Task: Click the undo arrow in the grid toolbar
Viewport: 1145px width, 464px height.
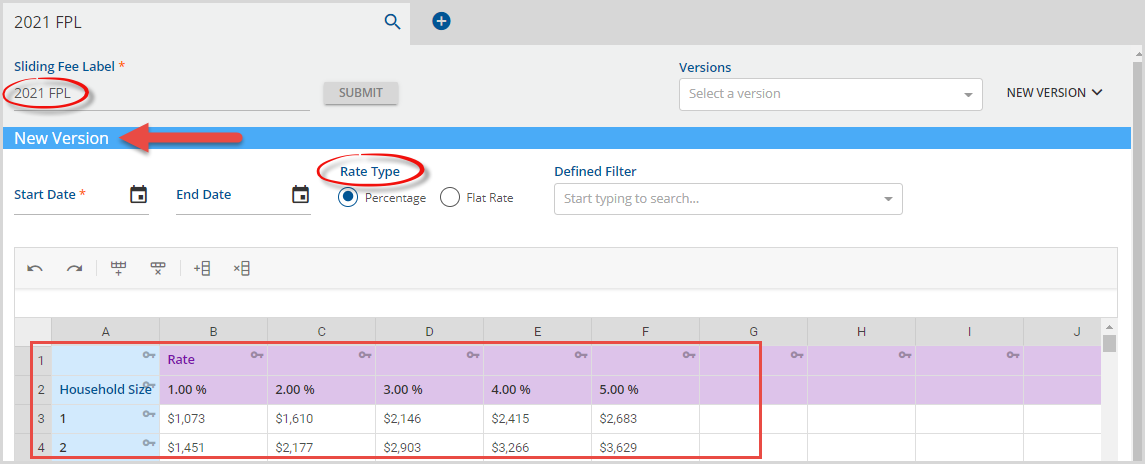Action: pyautogui.click(x=35, y=268)
